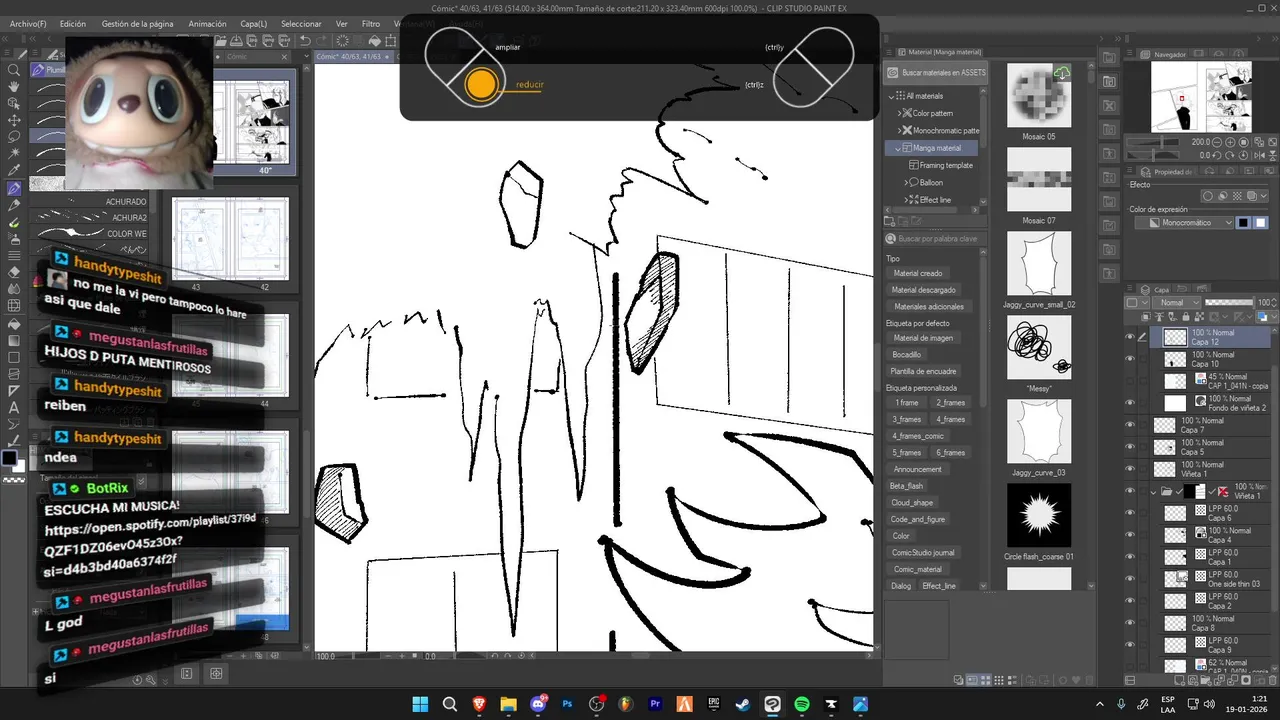
Task: Click the Material descargado filter tag
Action: 924,290
